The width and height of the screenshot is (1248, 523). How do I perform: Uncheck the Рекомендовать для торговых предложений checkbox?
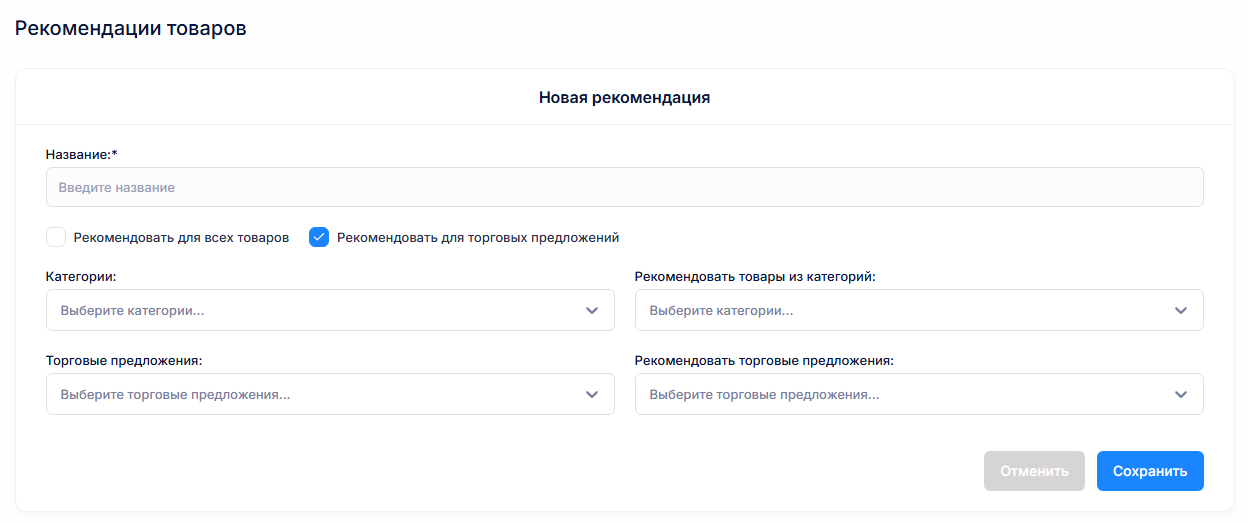point(319,237)
